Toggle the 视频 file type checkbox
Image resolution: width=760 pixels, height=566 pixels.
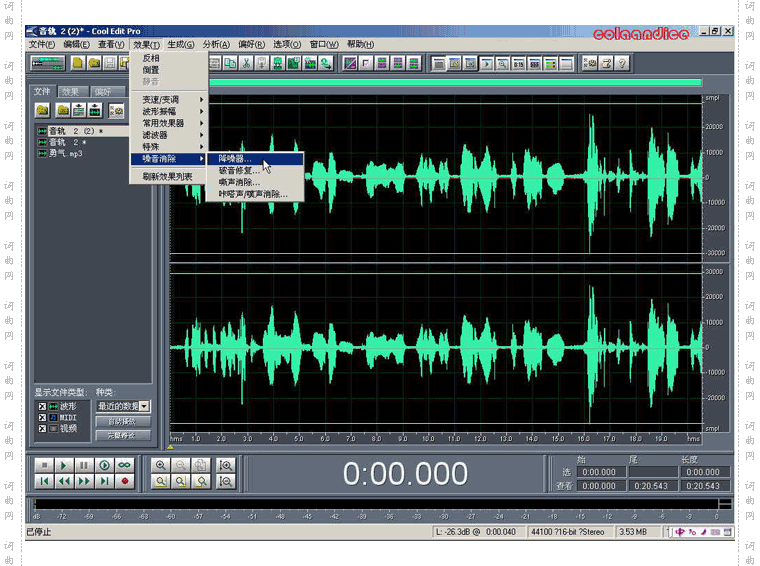click(42, 429)
